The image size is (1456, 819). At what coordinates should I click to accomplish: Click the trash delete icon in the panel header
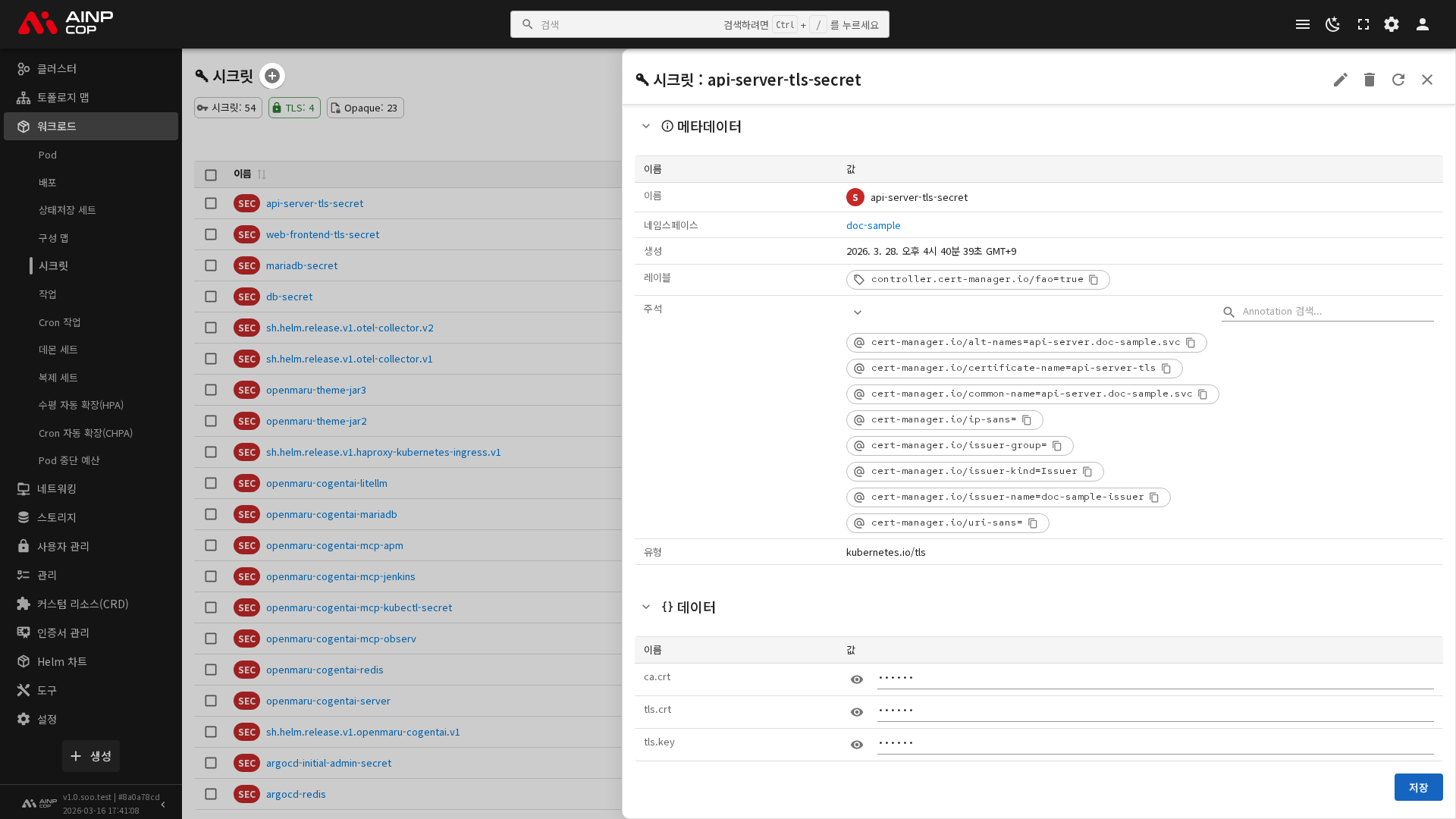click(x=1369, y=80)
